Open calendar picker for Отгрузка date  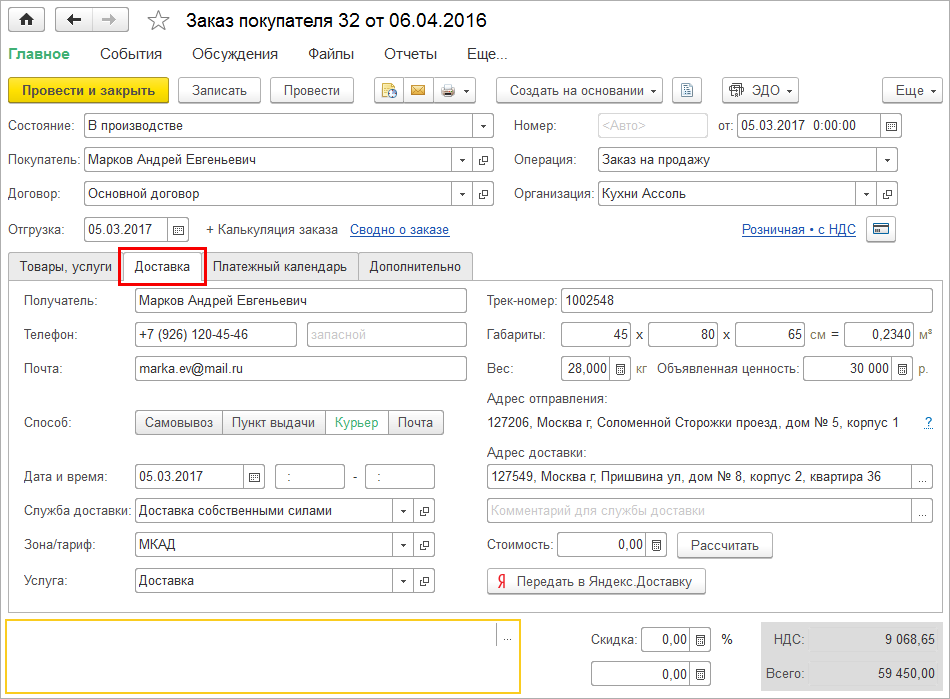coord(177,229)
